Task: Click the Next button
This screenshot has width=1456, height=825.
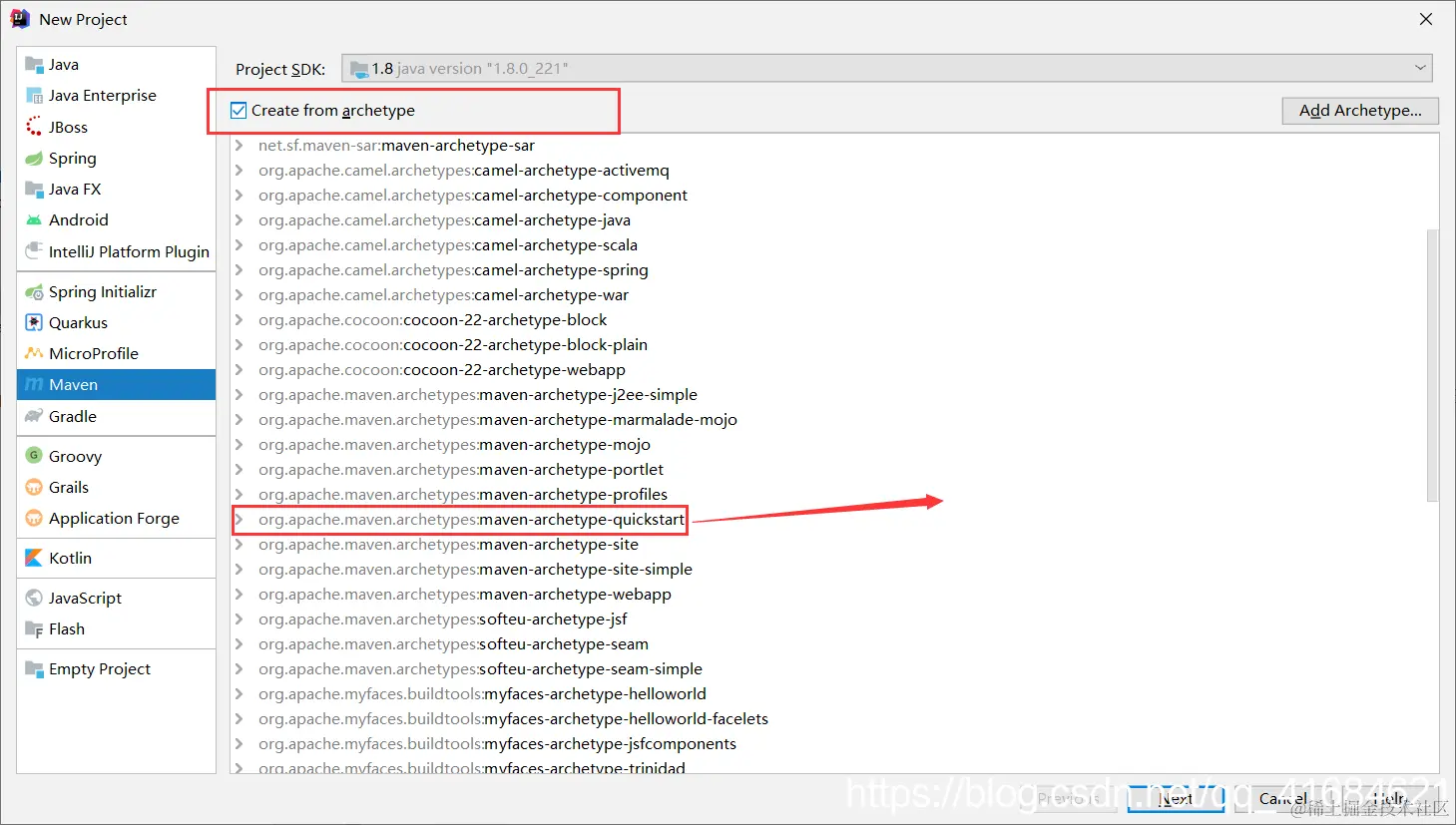Action: coord(1176,799)
